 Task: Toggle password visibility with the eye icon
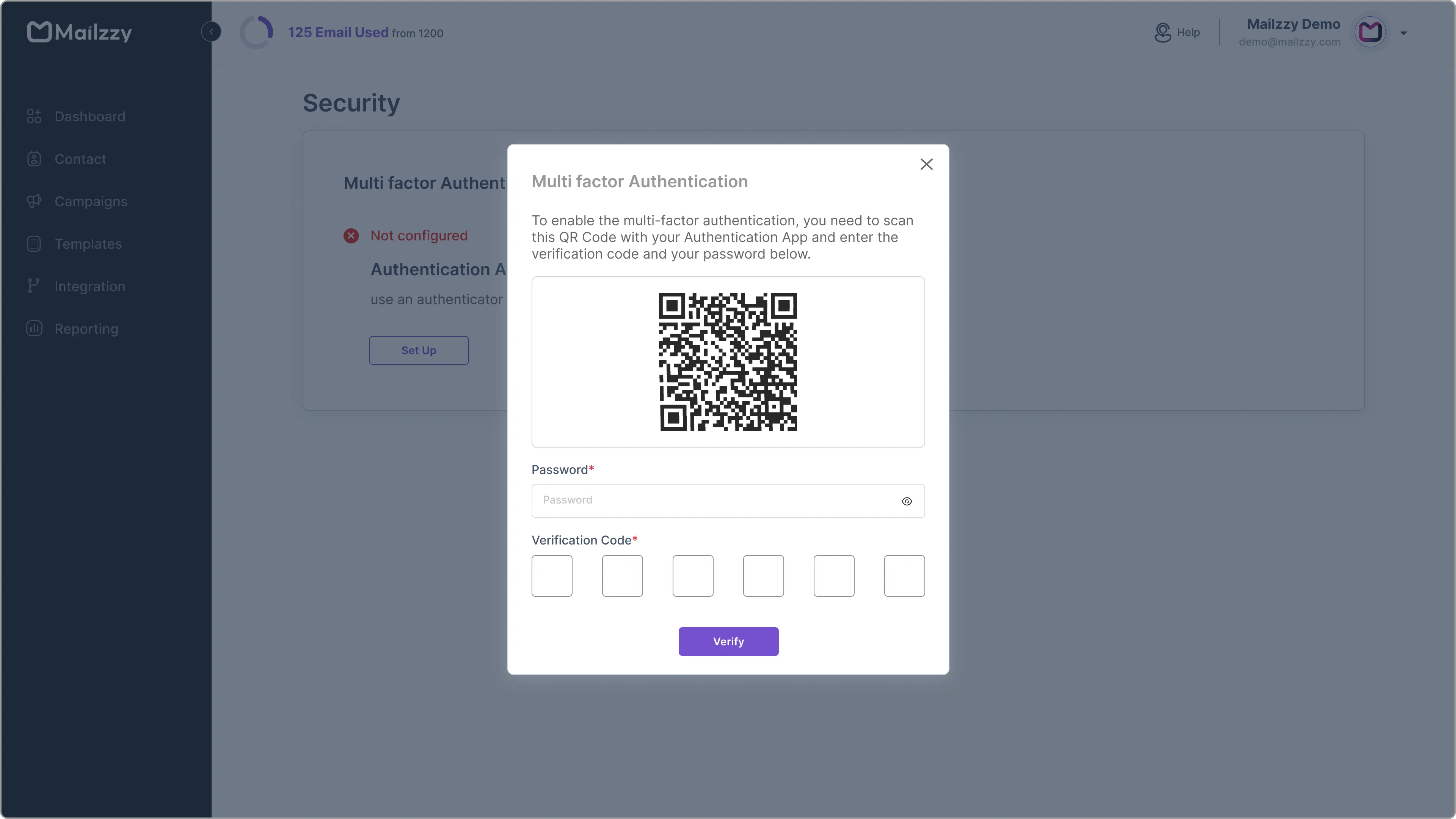pyautogui.click(x=907, y=501)
